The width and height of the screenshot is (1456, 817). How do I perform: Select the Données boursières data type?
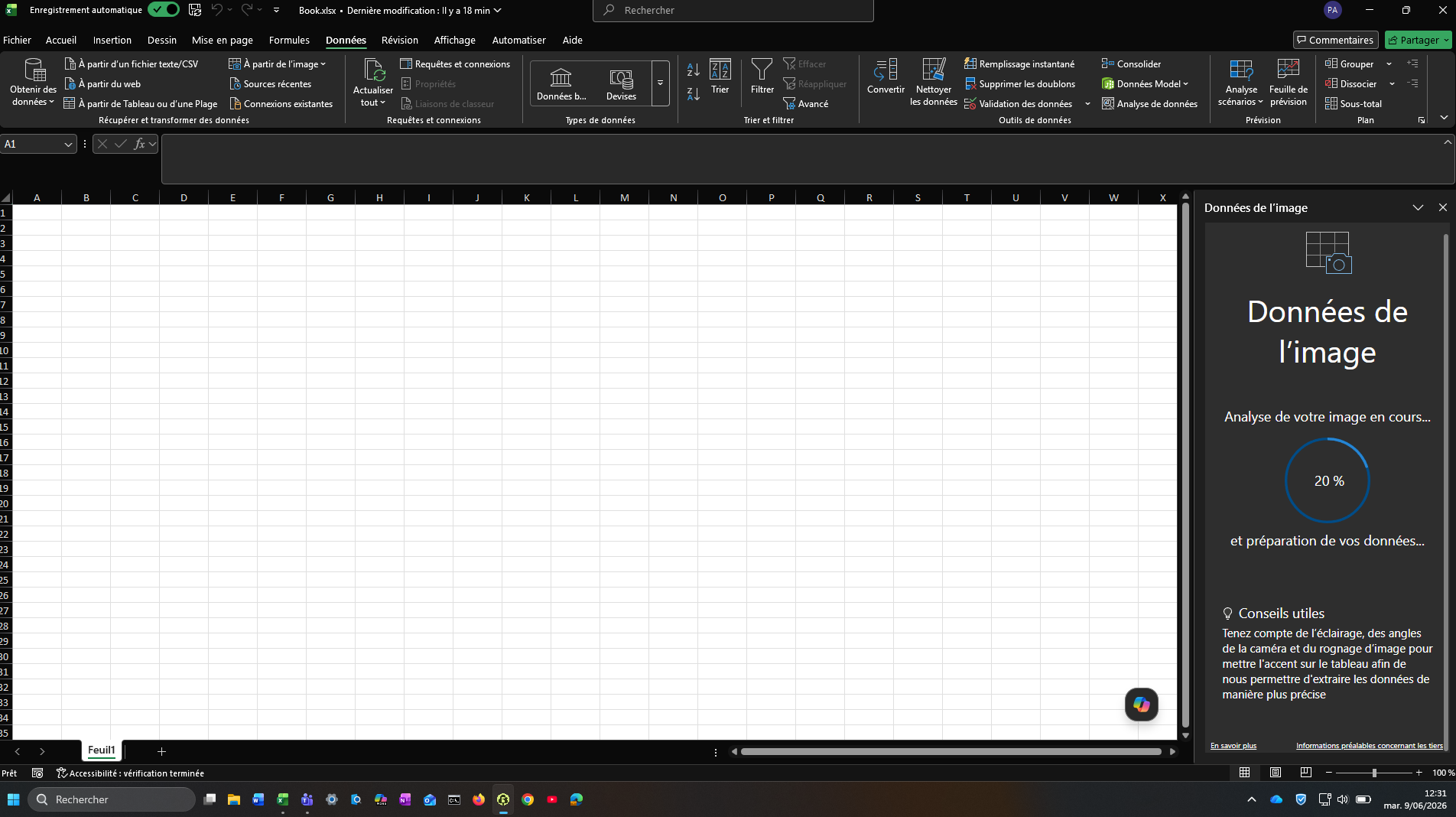(x=561, y=83)
